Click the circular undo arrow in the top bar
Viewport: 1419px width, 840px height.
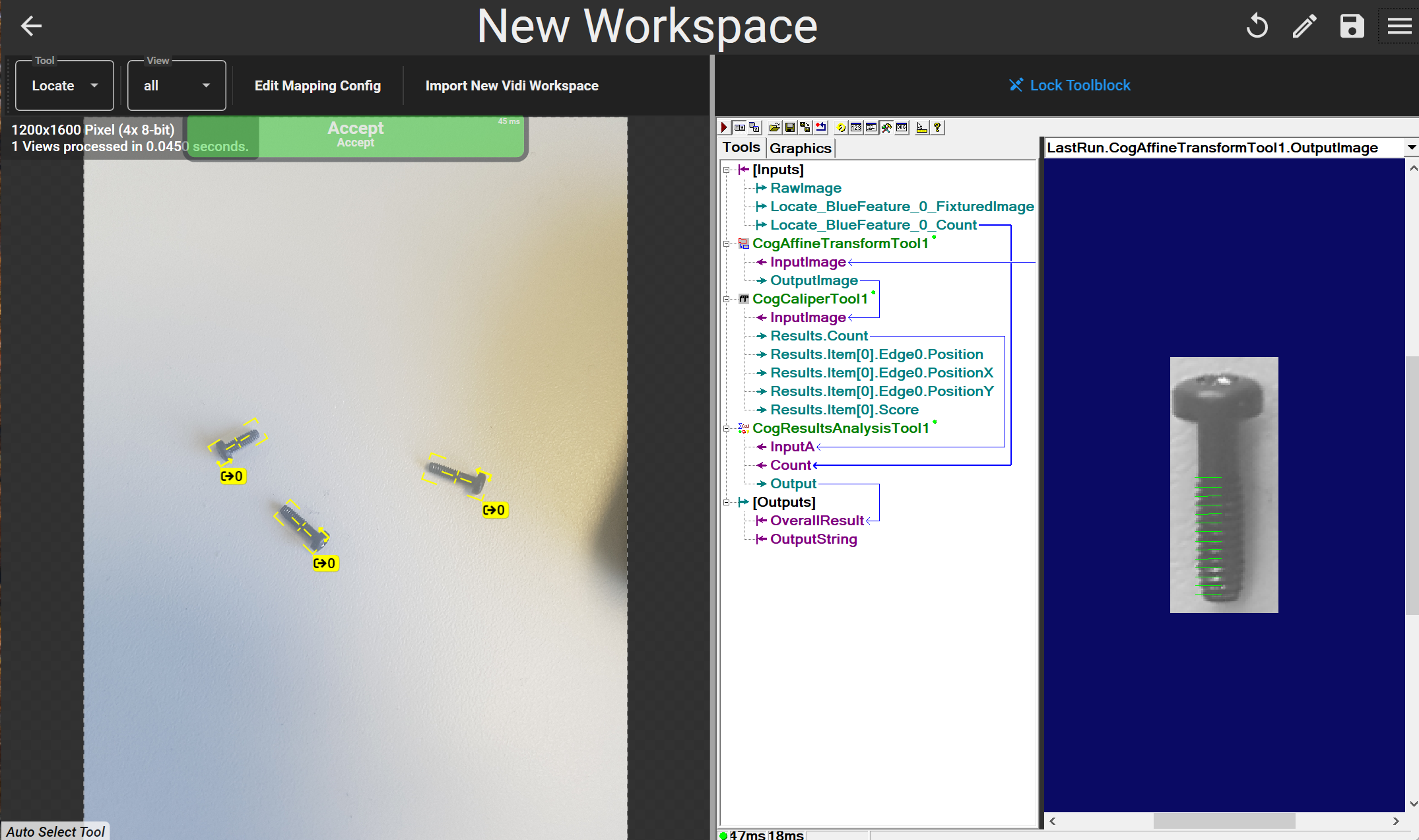[1257, 26]
